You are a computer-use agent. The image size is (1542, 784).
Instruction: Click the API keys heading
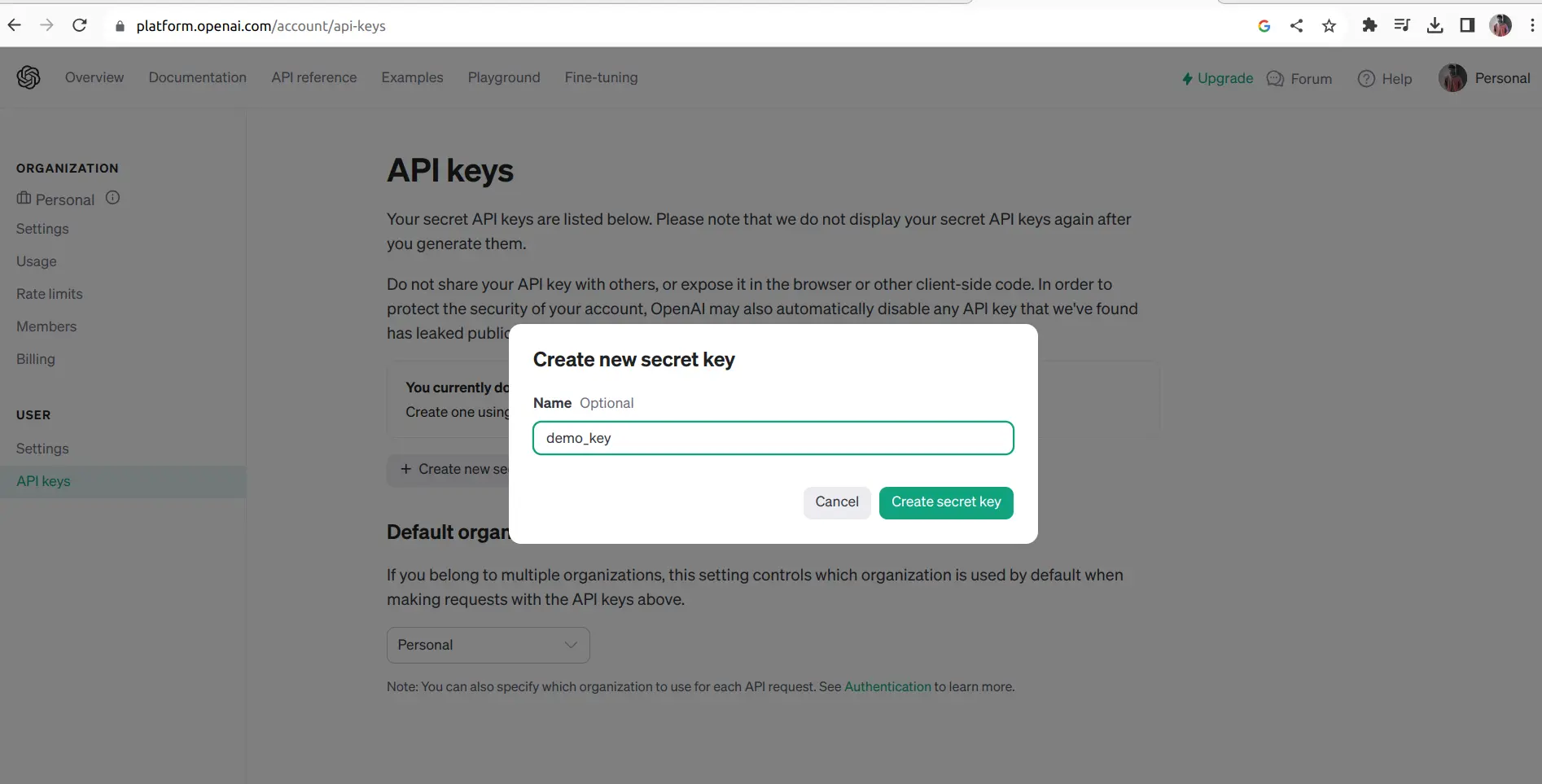tap(450, 171)
